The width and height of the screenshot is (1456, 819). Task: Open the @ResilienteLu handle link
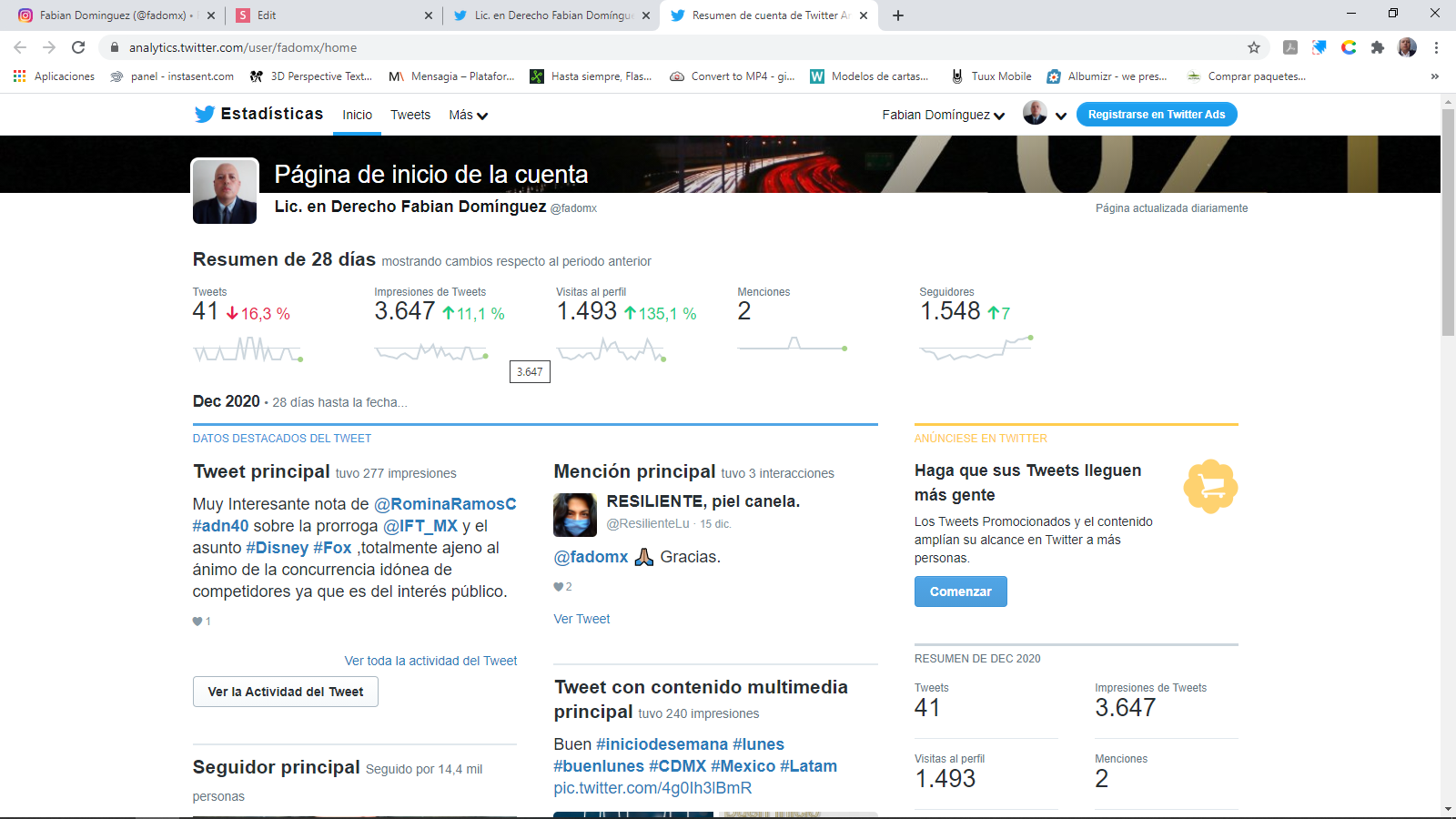point(648,523)
